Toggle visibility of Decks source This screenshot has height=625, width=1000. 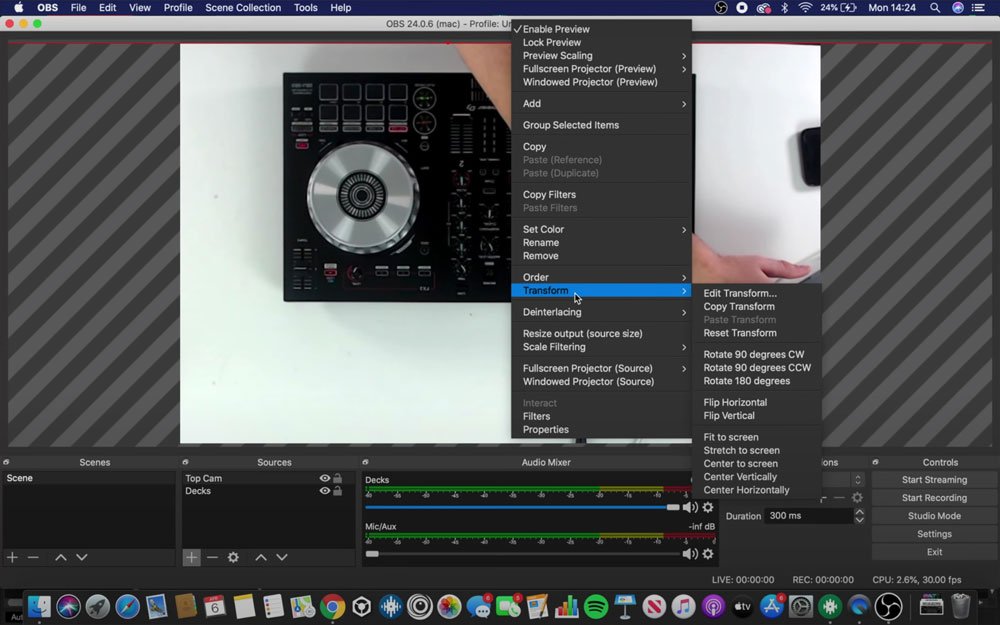(324, 491)
